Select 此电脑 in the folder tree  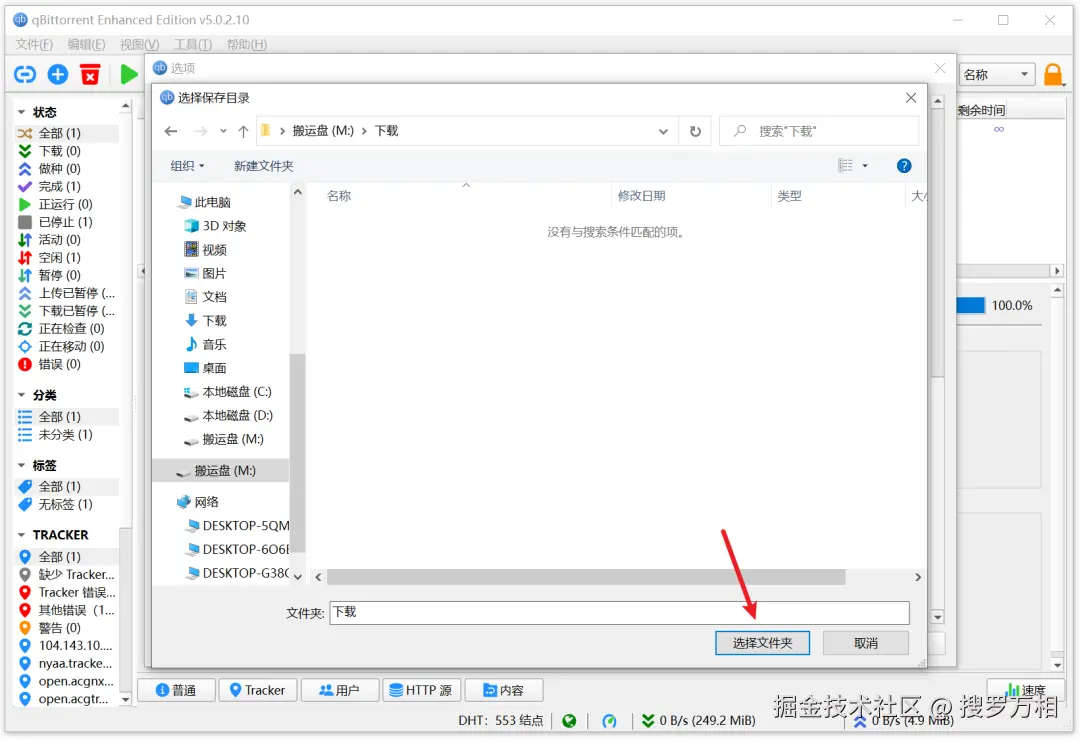click(x=205, y=203)
